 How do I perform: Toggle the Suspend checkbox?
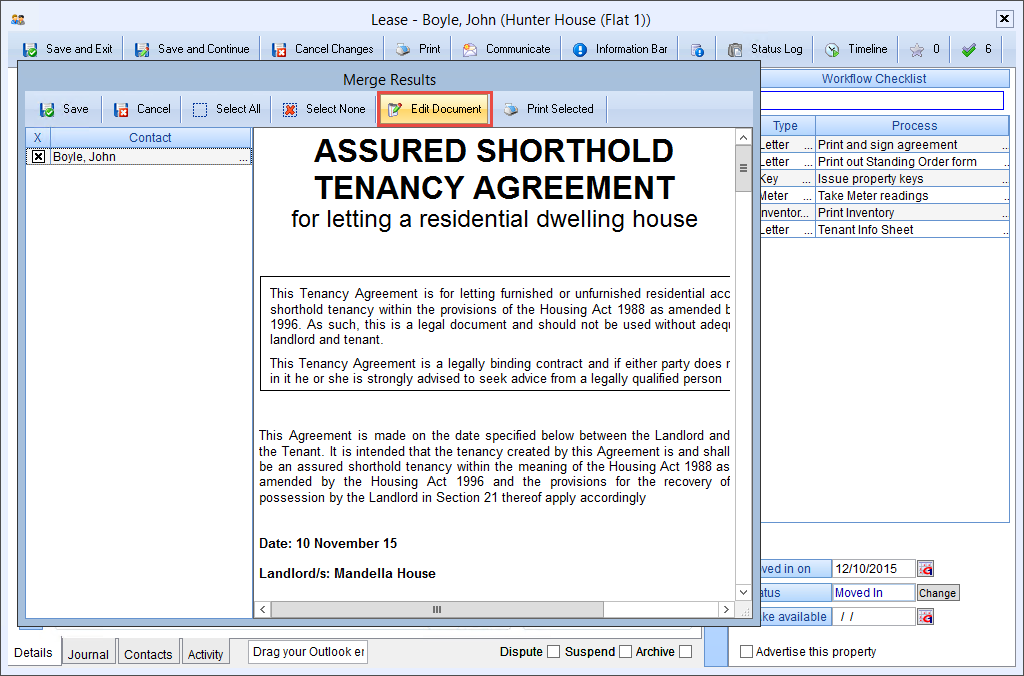[625, 652]
